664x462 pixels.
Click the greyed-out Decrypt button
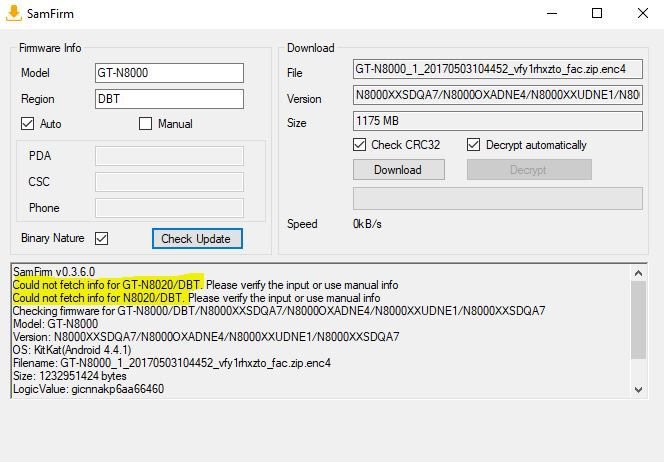[x=529, y=170]
